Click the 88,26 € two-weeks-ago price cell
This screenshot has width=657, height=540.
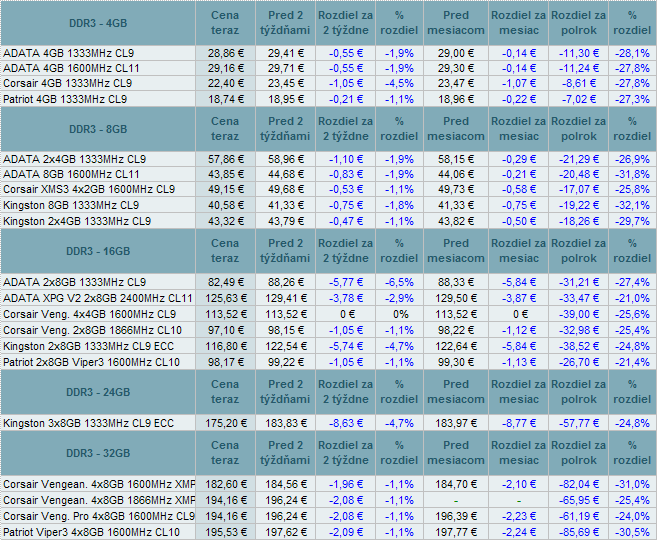click(x=286, y=282)
